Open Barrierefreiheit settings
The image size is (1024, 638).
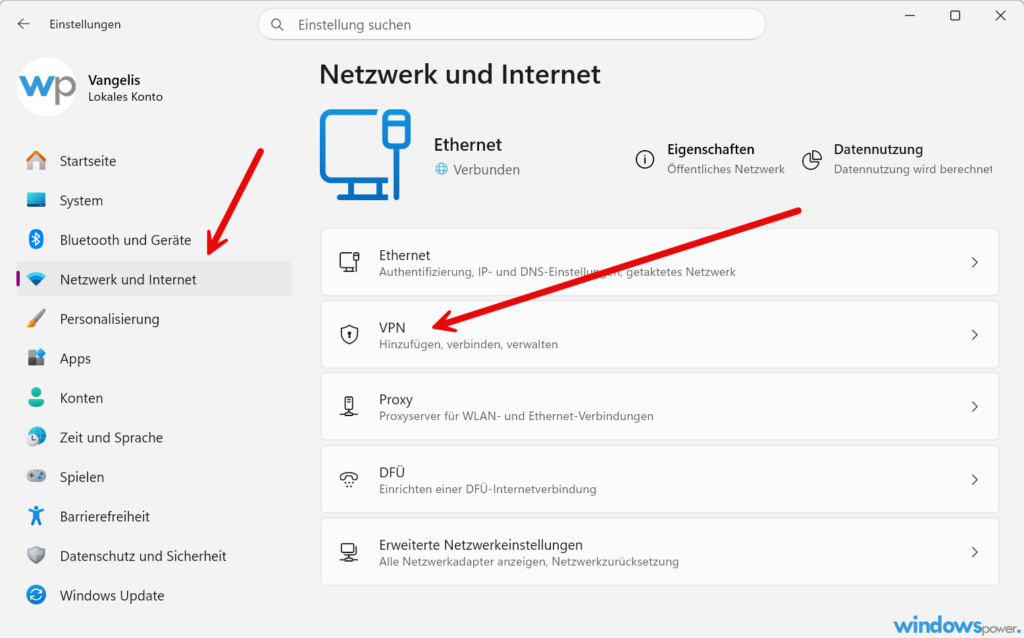154,517
